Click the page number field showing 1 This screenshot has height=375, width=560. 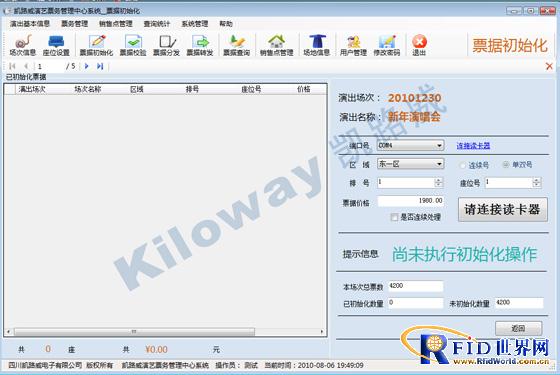pos(49,66)
